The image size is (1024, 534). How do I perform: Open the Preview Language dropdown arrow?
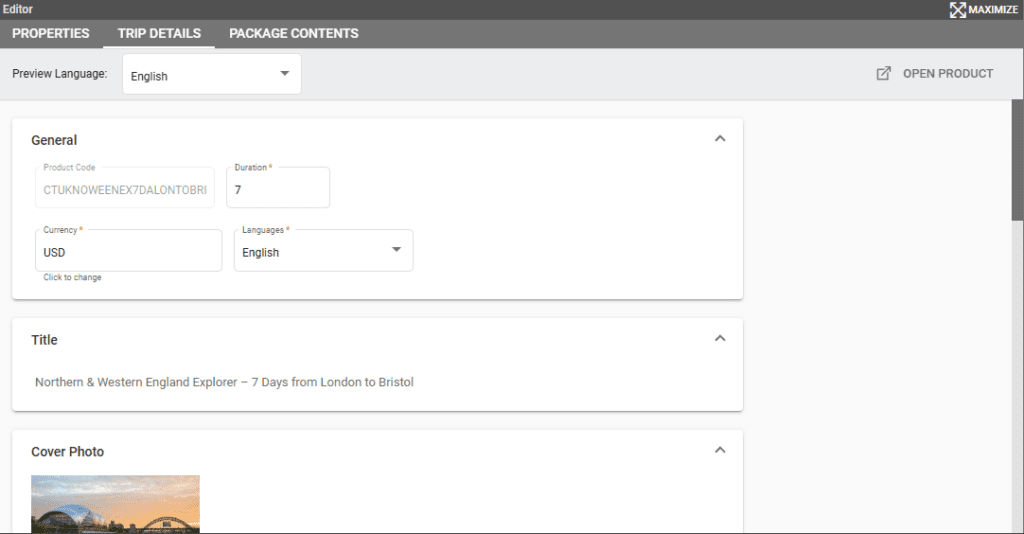[284, 74]
